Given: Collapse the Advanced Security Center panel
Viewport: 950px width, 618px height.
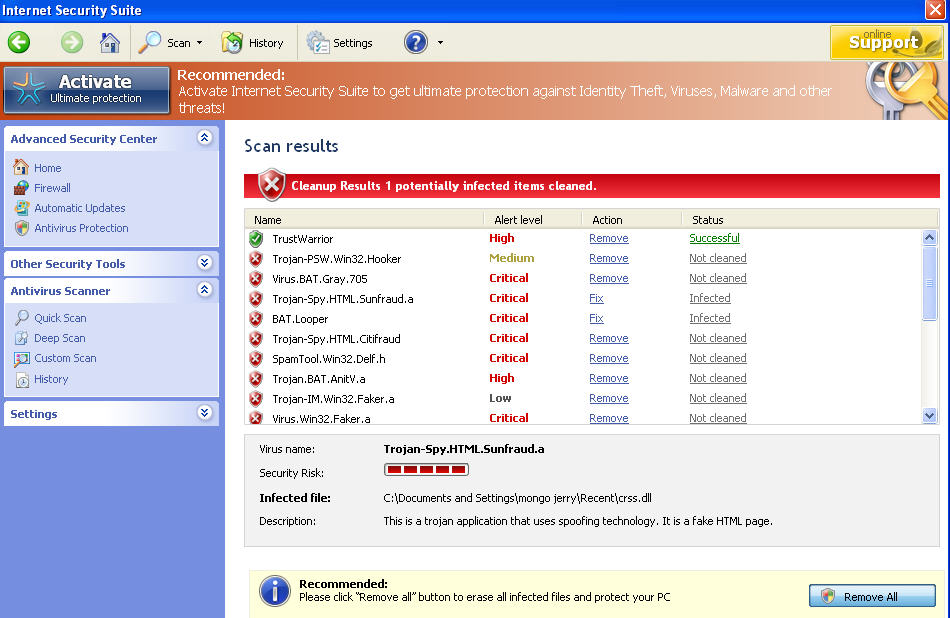Looking at the screenshot, I should [x=204, y=138].
